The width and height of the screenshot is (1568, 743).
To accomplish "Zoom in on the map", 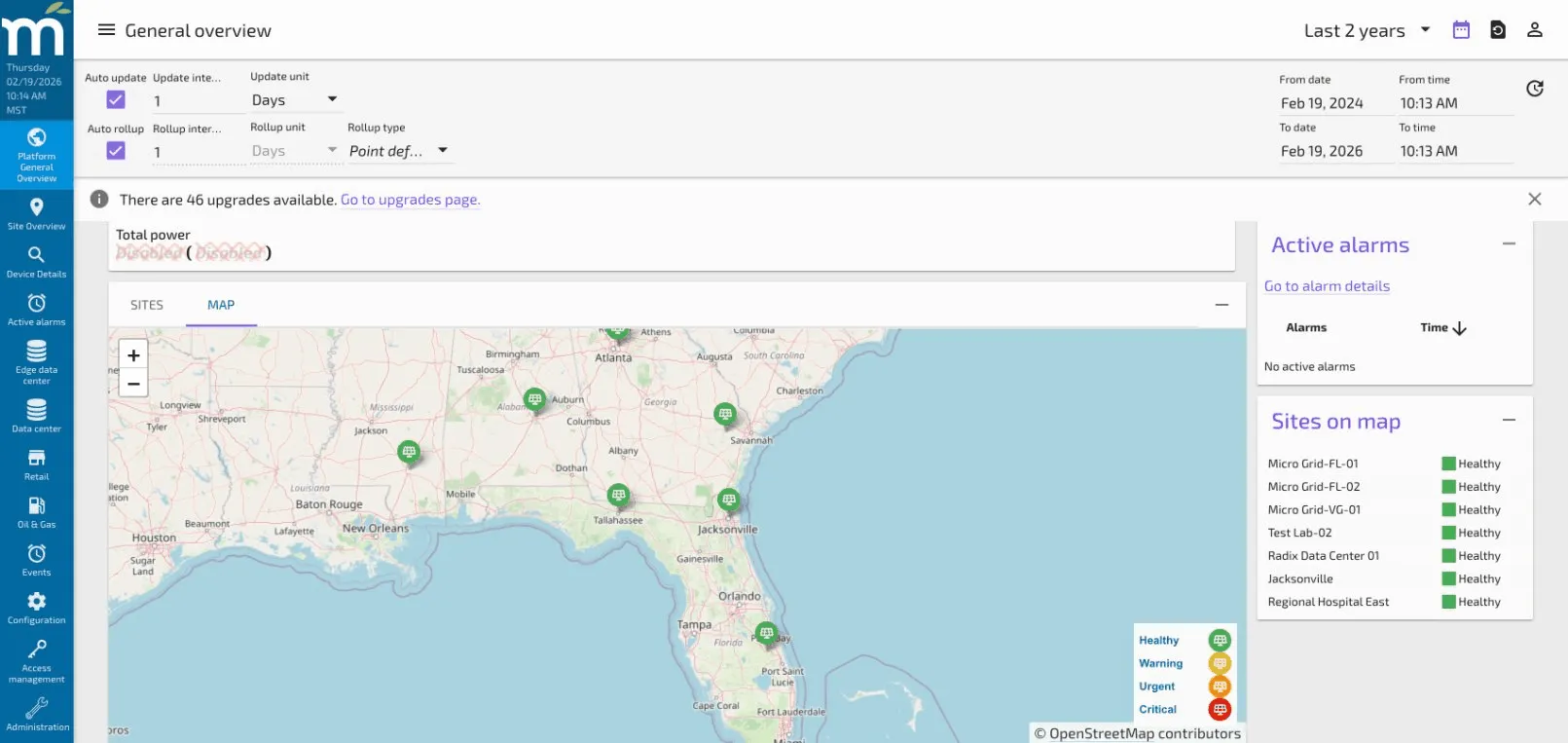I will click(133, 355).
